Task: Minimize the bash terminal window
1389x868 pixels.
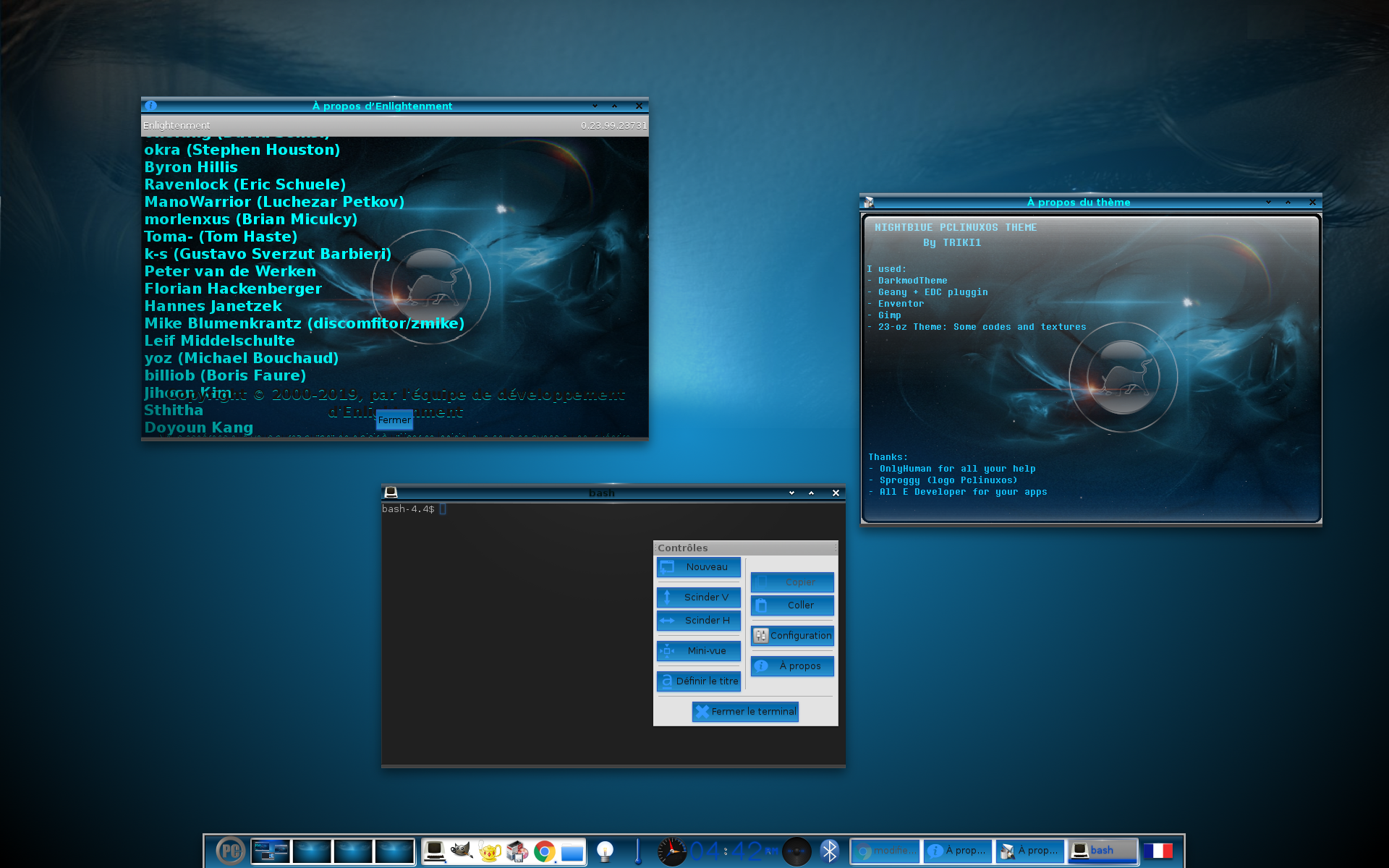Action: (x=791, y=493)
